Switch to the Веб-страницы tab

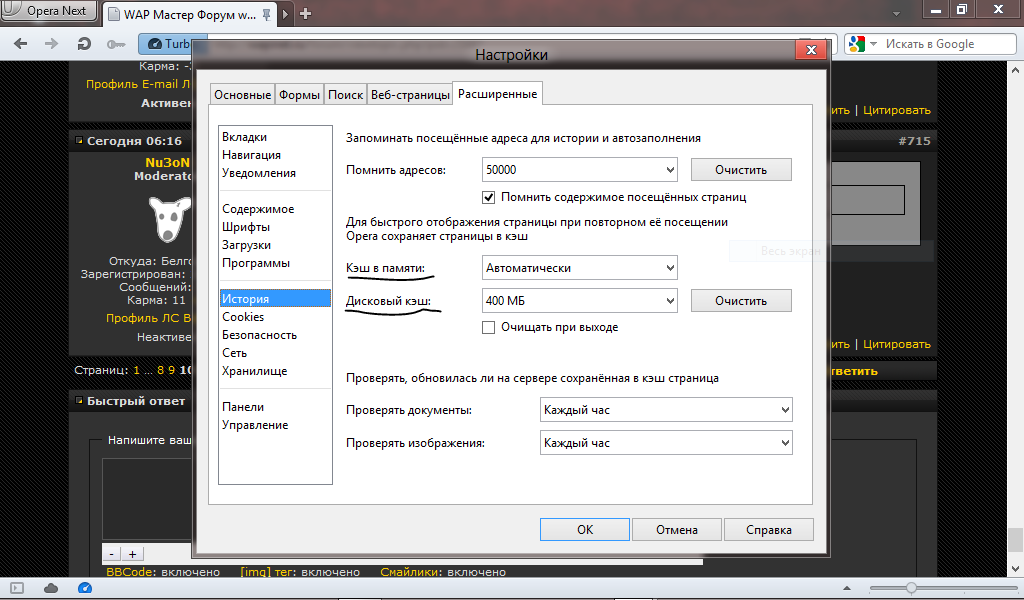pyautogui.click(x=410, y=95)
